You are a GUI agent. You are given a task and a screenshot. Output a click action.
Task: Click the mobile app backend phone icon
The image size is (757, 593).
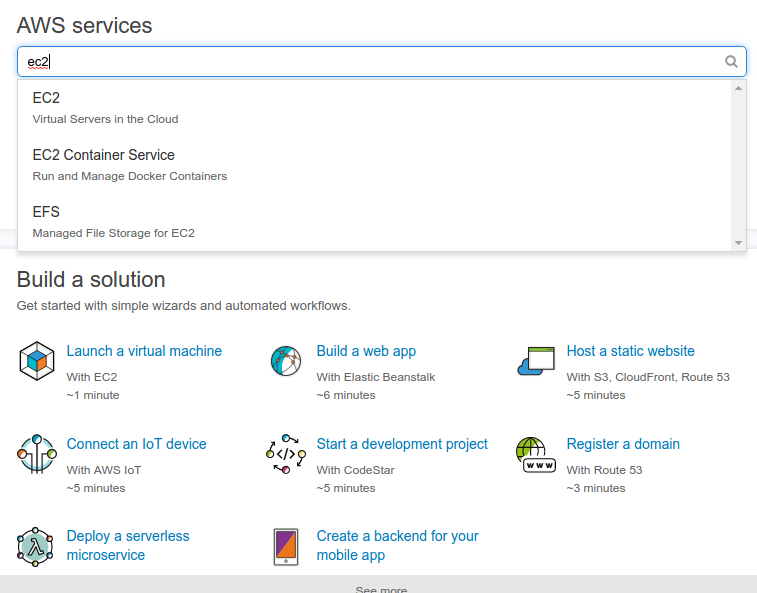point(286,547)
